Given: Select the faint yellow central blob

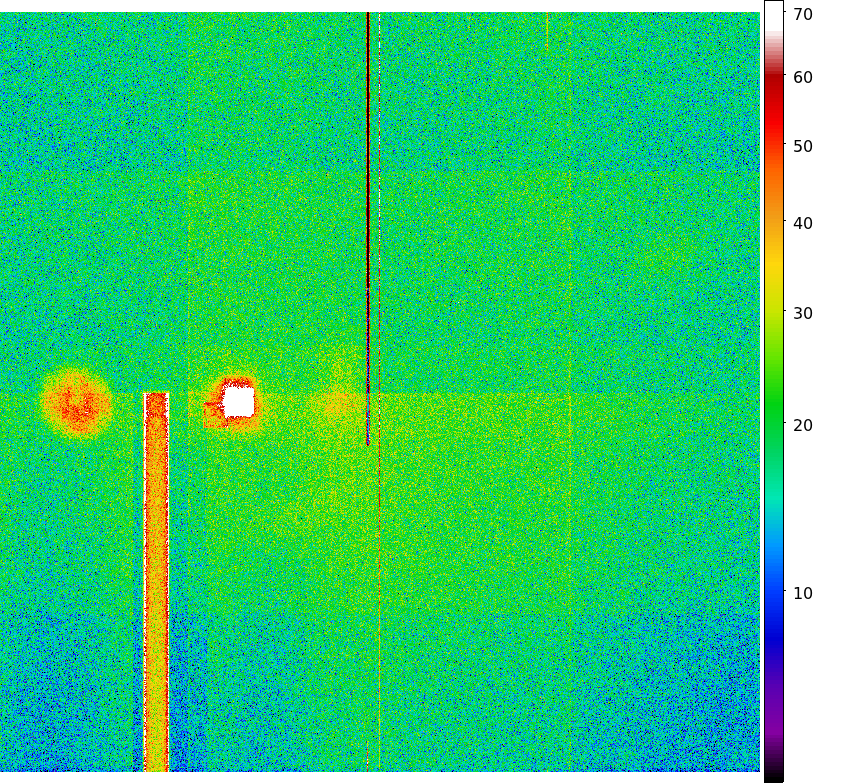Looking at the screenshot, I should click(x=336, y=404).
